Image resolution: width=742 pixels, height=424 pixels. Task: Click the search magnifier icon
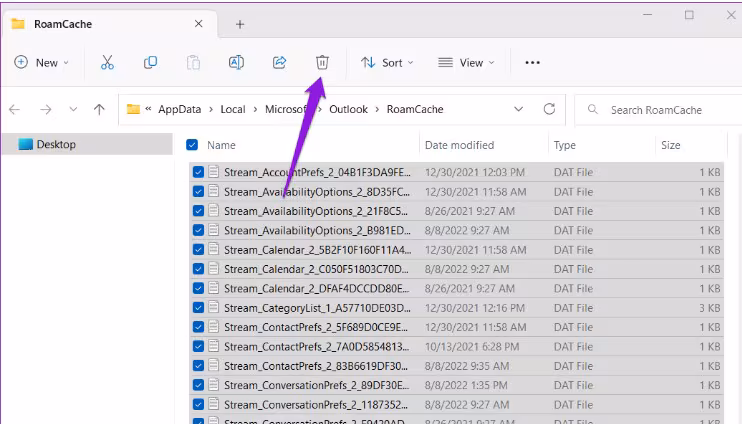pos(592,110)
